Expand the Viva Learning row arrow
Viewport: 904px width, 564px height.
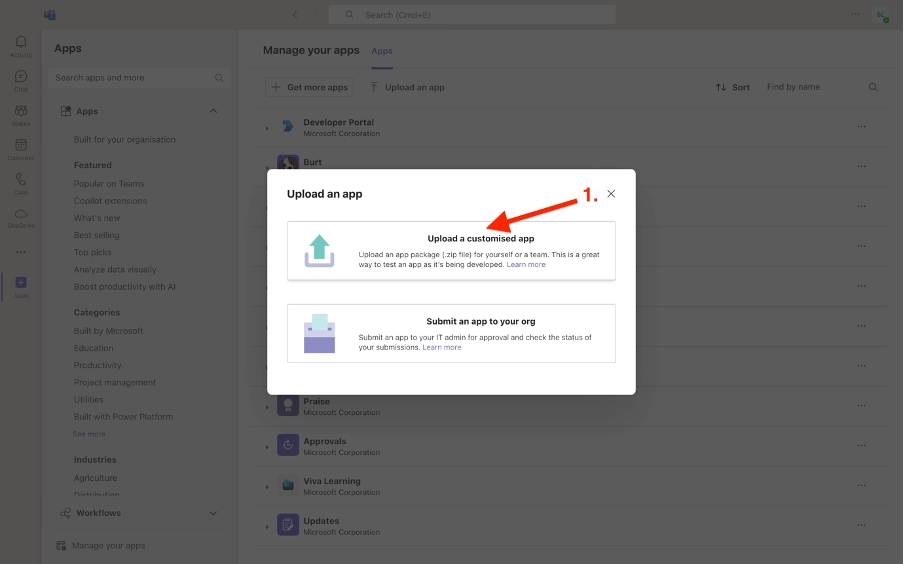pos(267,487)
